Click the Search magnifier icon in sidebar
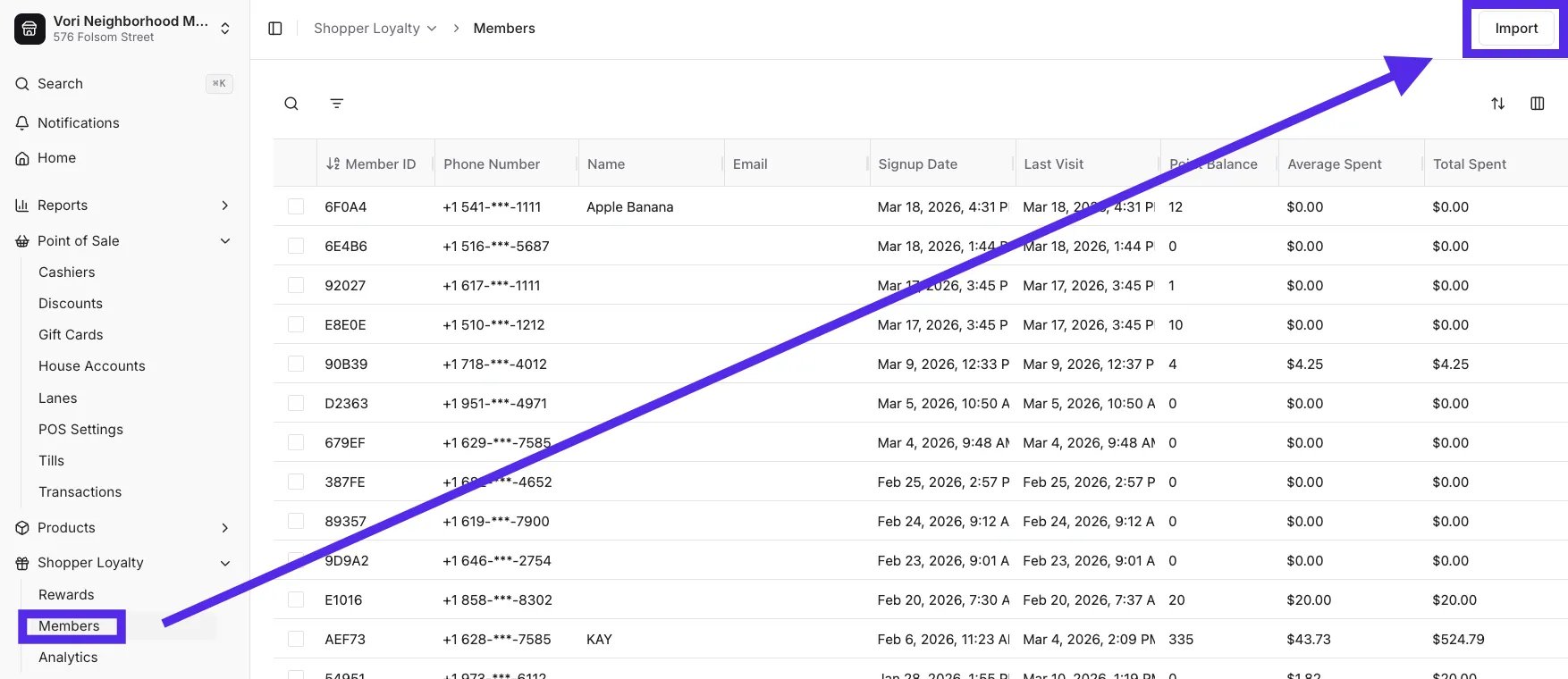1568x679 pixels. point(22,84)
